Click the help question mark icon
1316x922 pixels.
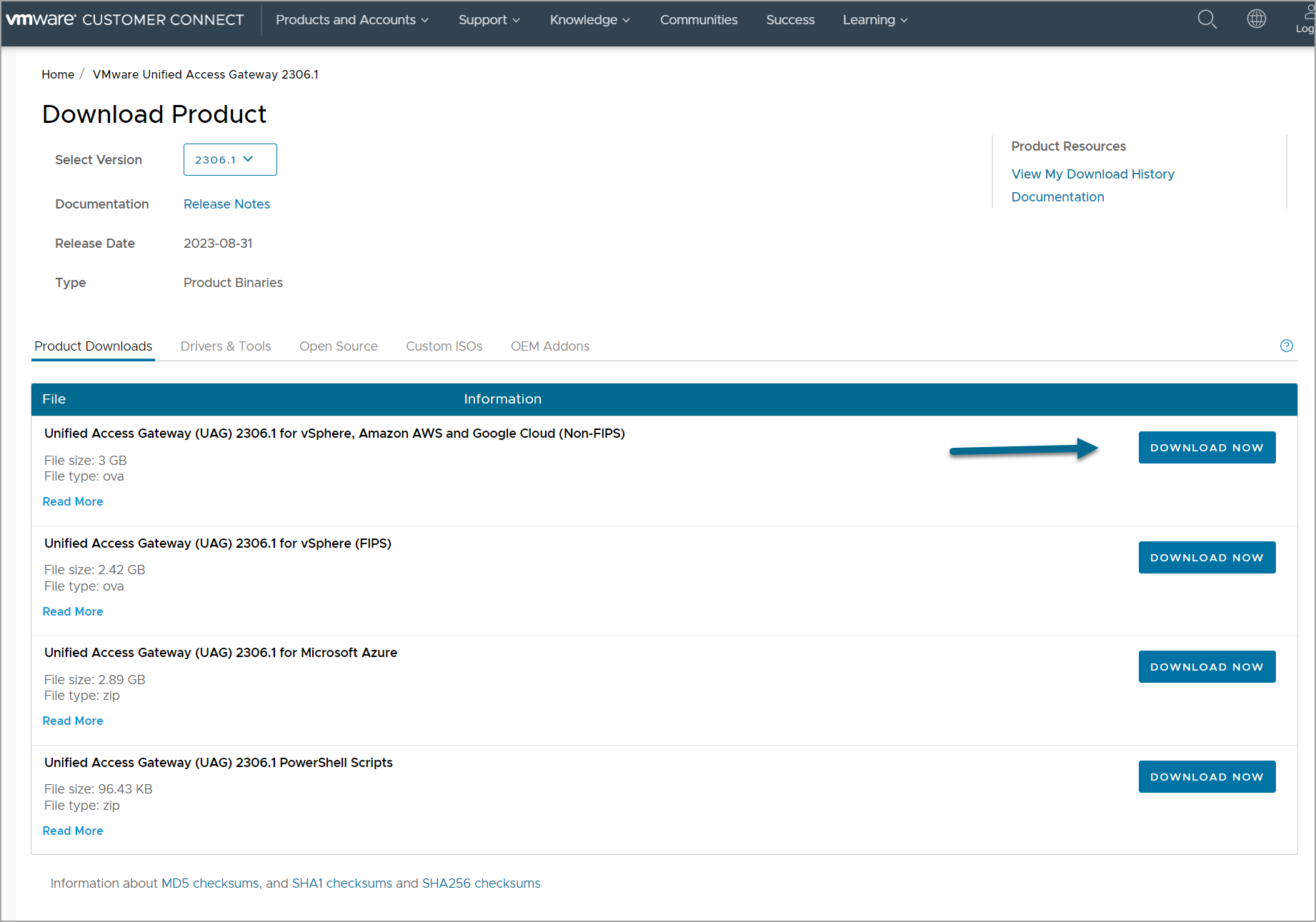pyautogui.click(x=1287, y=346)
